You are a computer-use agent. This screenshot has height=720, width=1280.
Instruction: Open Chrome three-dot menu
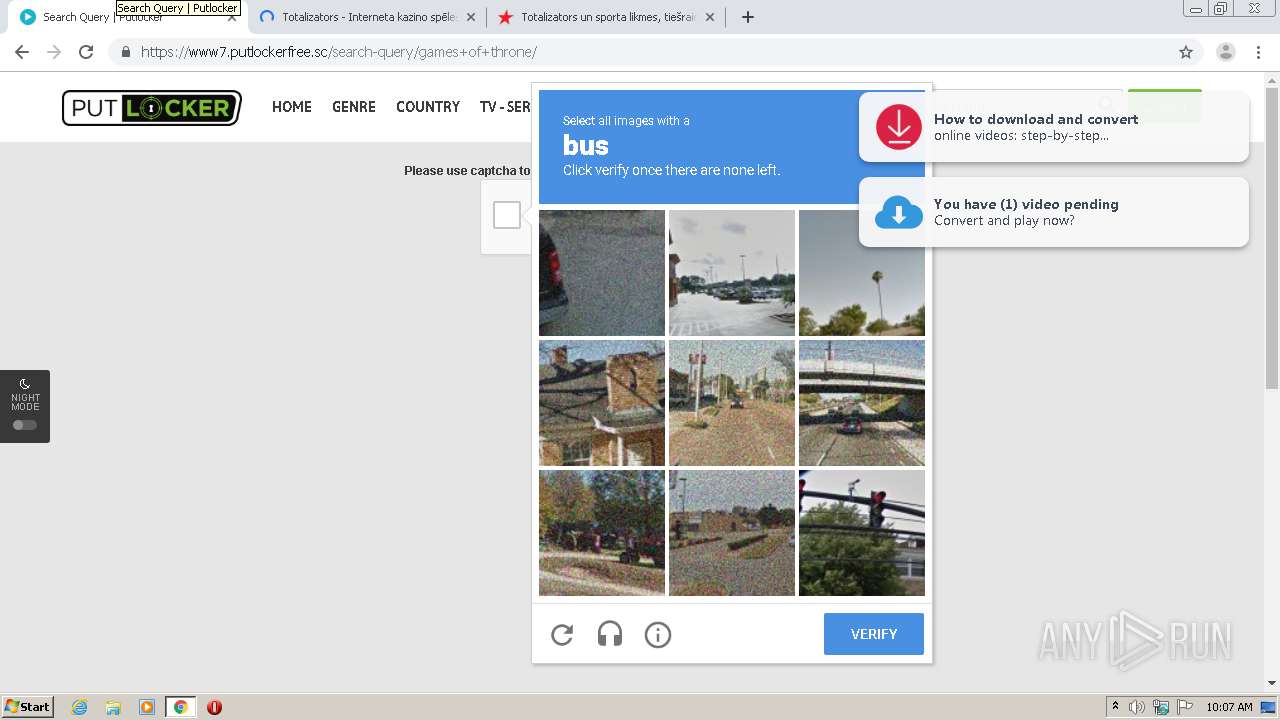click(x=1258, y=52)
